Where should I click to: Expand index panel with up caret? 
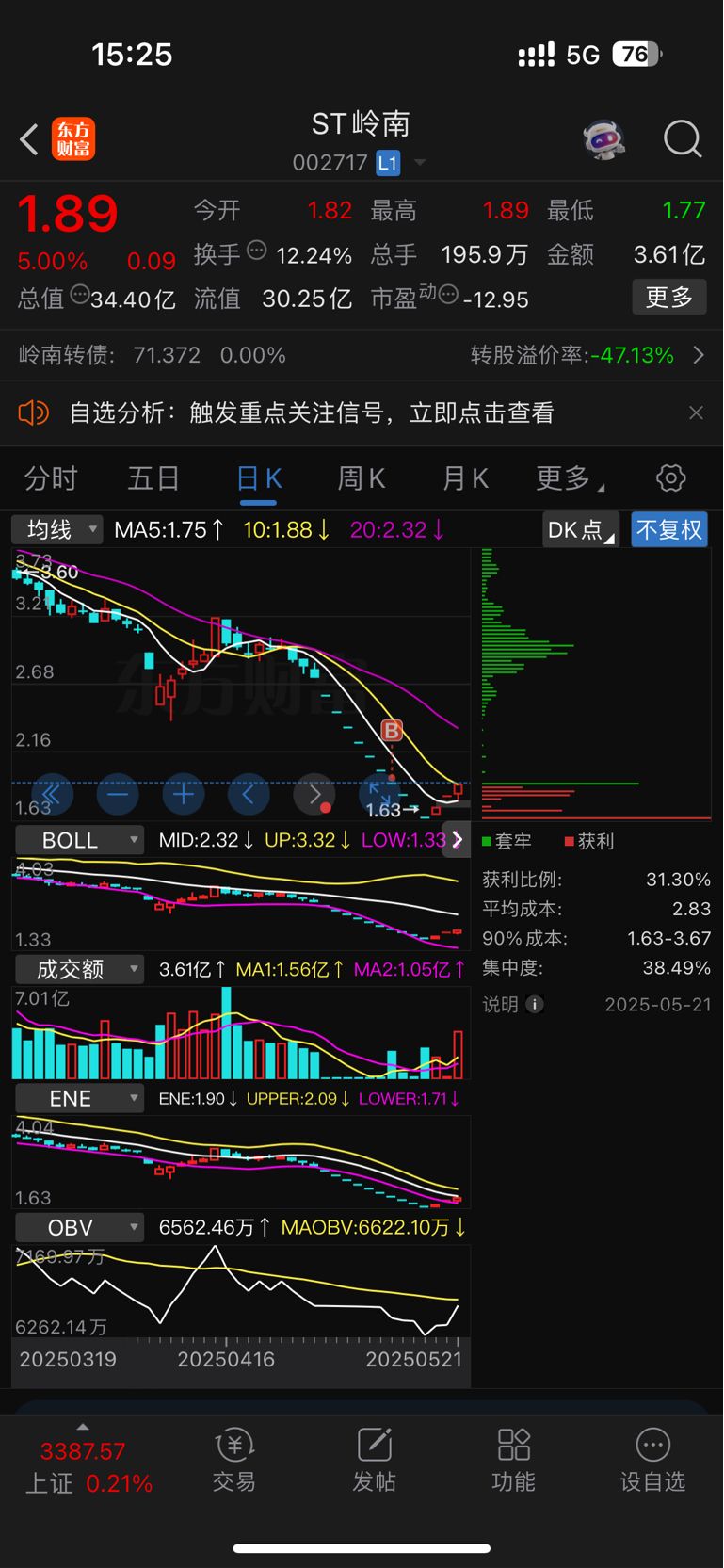click(83, 1427)
